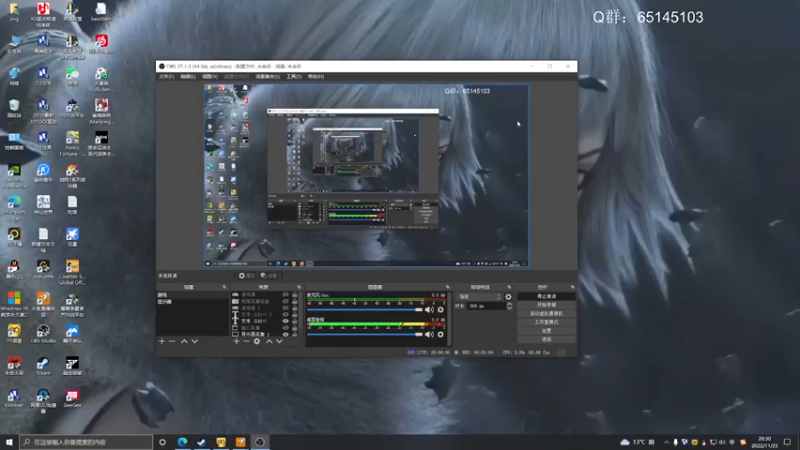
Task: Click the Windows taskbar search box
Action: 86,442
